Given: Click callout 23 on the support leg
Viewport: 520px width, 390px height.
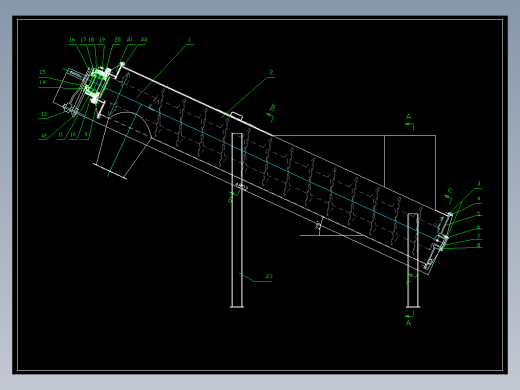Looking at the screenshot, I should click(x=269, y=276).
